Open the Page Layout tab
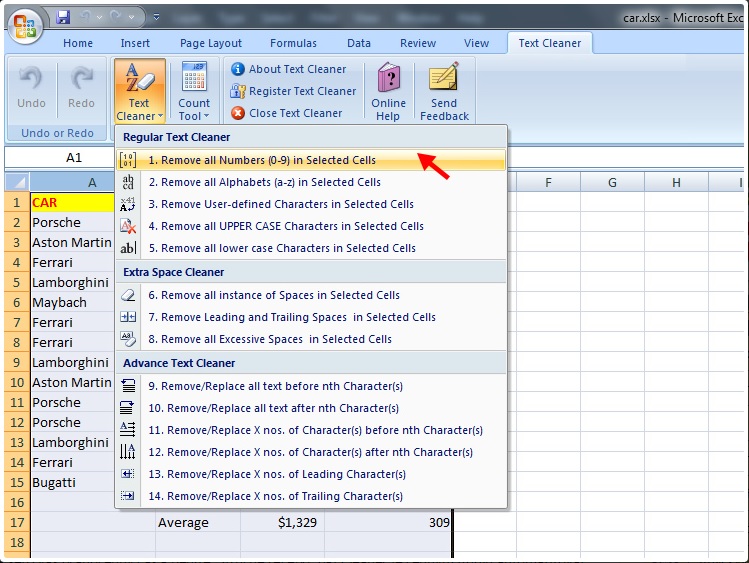 click(211, 43)
